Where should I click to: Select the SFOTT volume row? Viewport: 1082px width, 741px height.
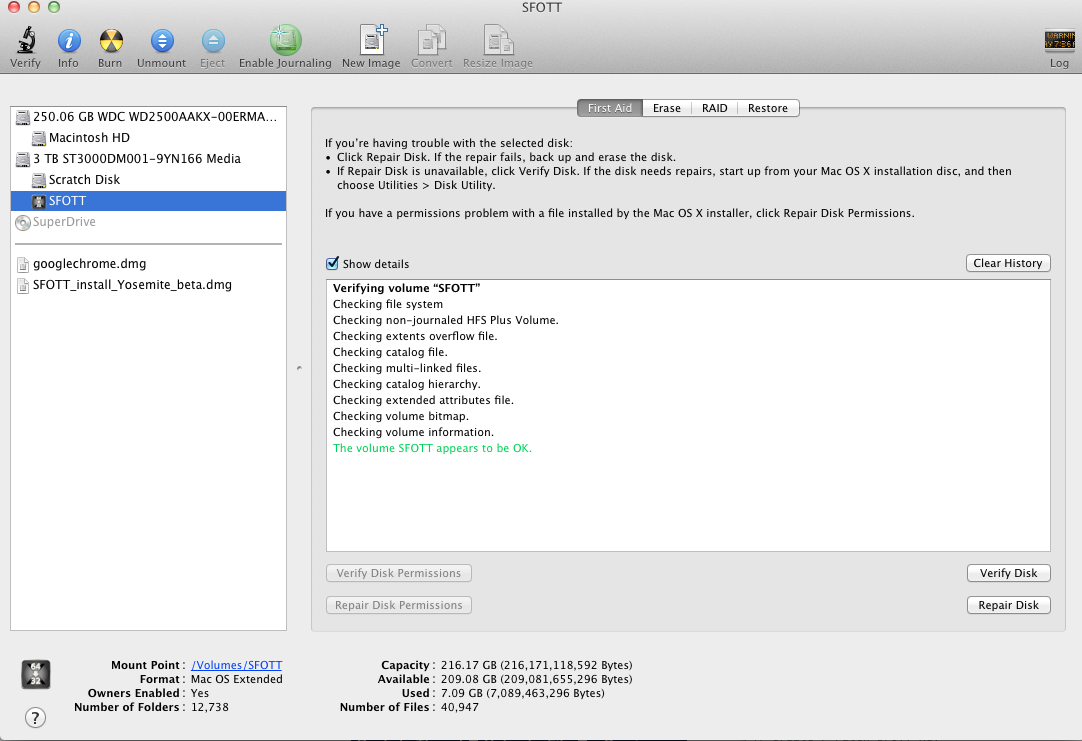coord(148,201)
